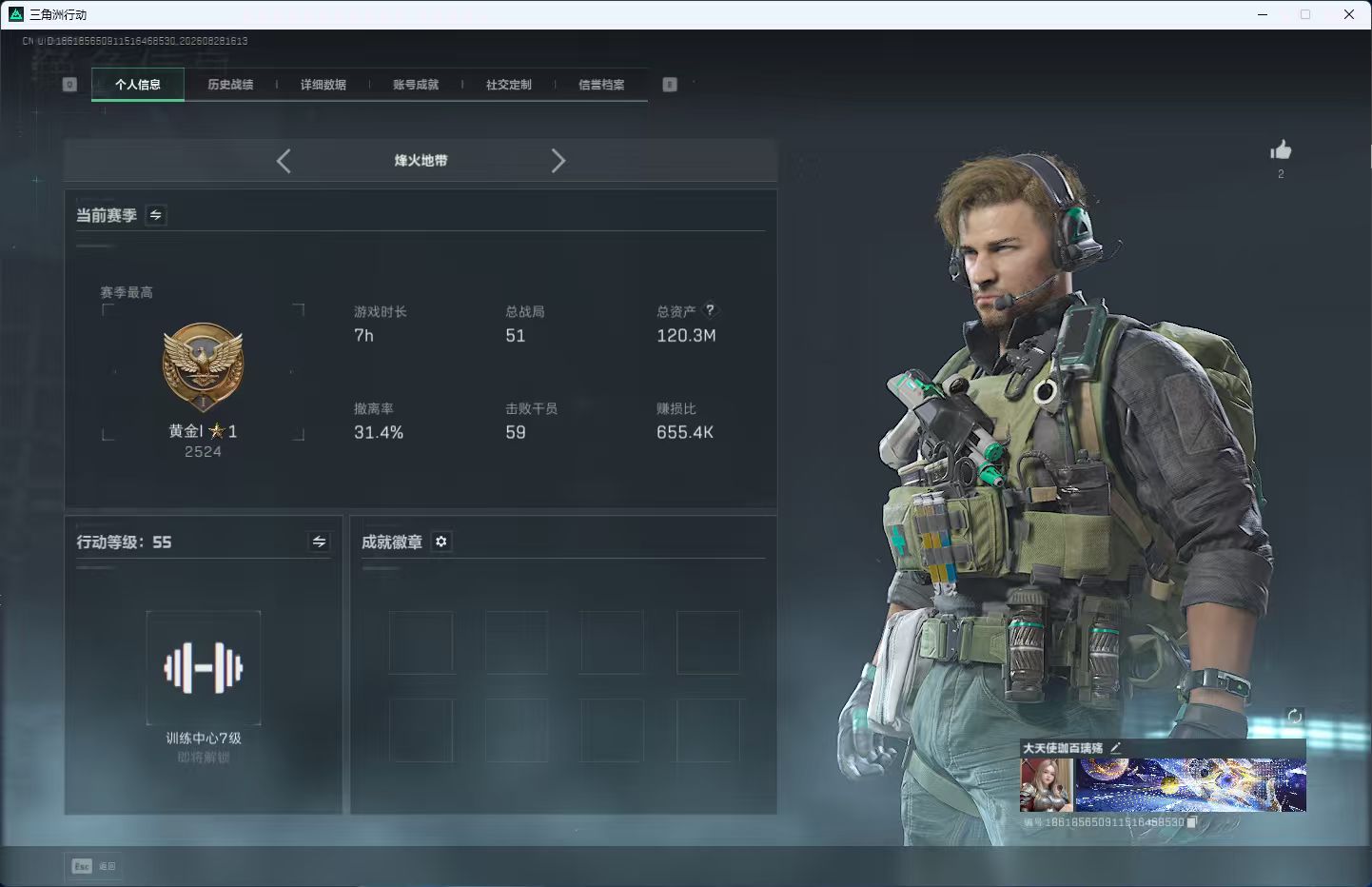Screen dimensions: 1372x887
Task: Click the 即将解锁 label
Action: pos(204,758)
